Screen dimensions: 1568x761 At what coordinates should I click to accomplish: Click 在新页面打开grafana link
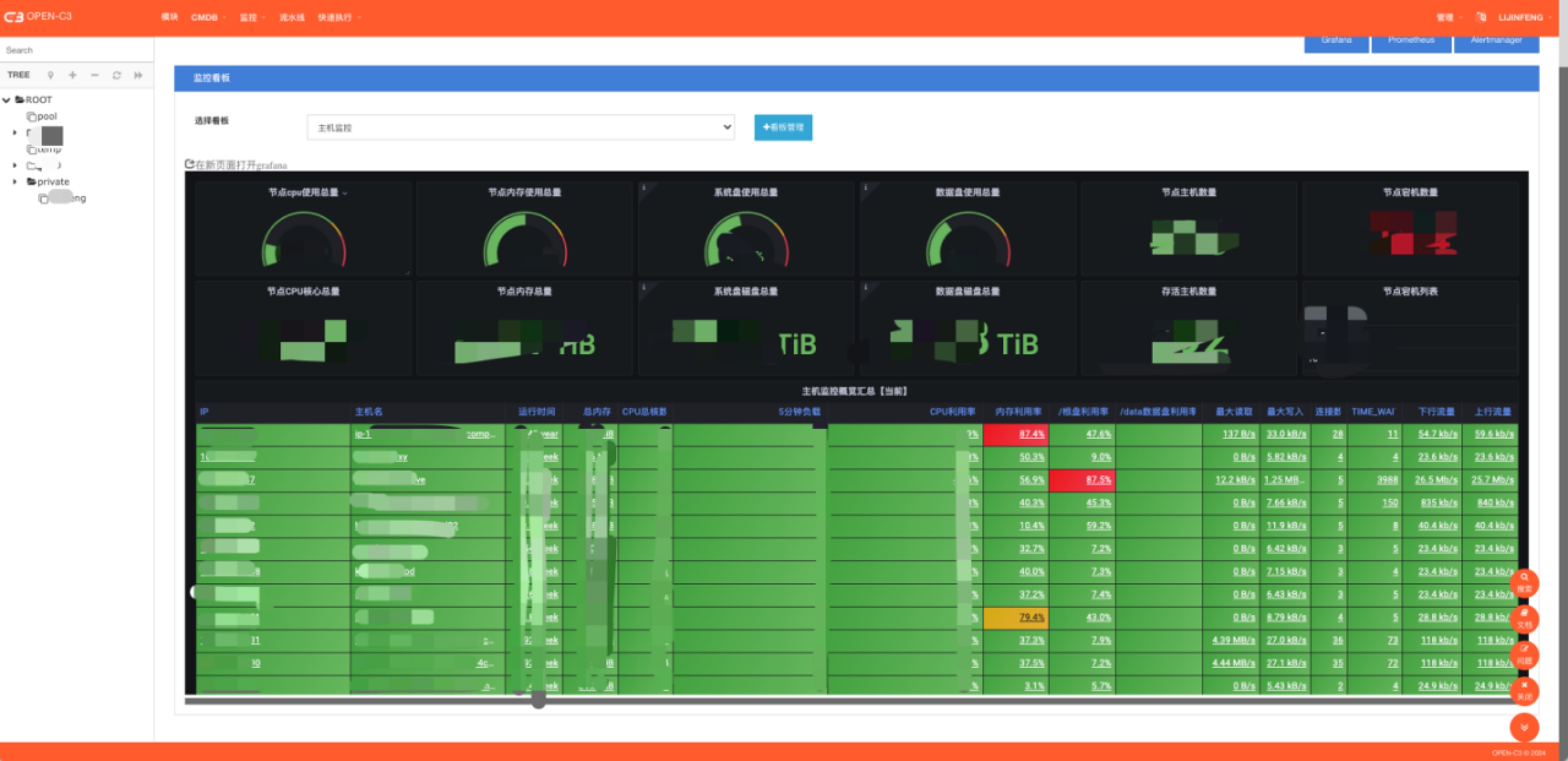[x=236, y=165]
